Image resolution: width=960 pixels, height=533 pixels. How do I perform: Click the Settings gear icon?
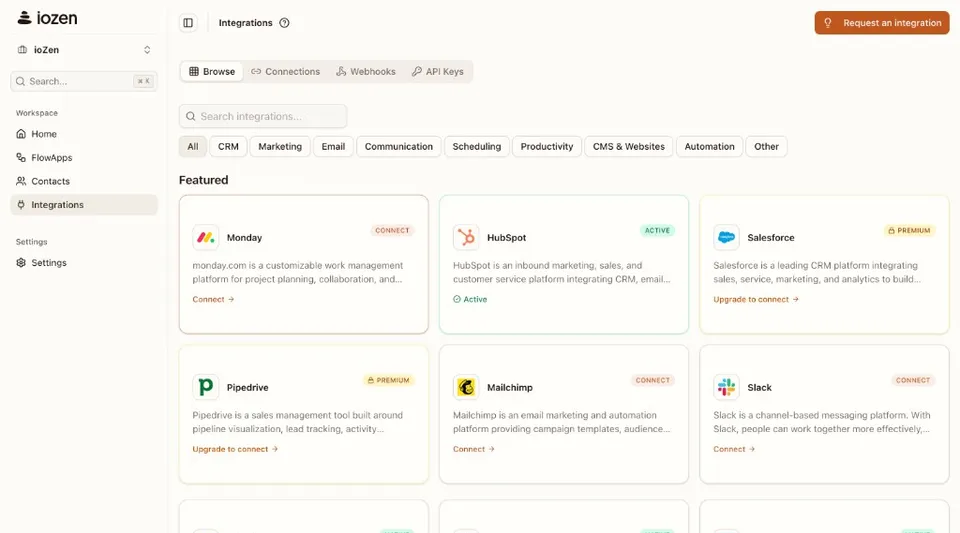point(21,263)
